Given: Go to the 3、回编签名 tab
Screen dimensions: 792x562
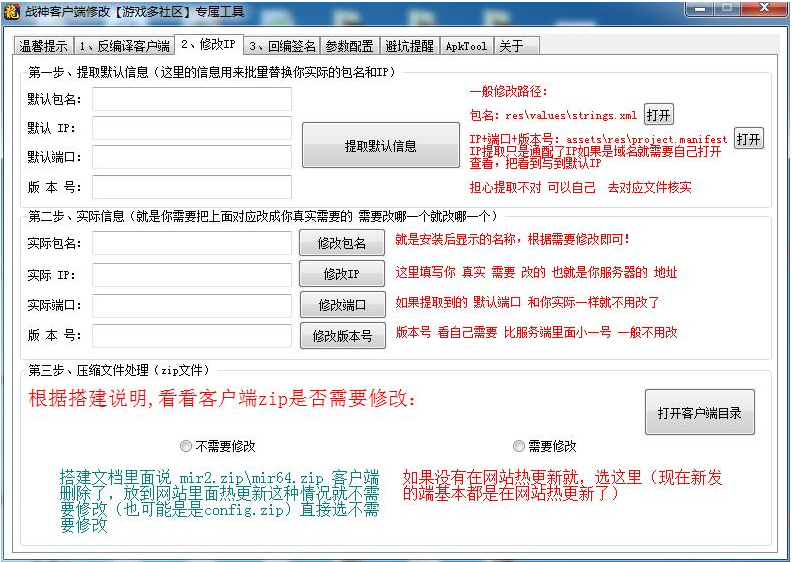Looking at the screenshot, I should pyautogui.click(x=283, y=46).
